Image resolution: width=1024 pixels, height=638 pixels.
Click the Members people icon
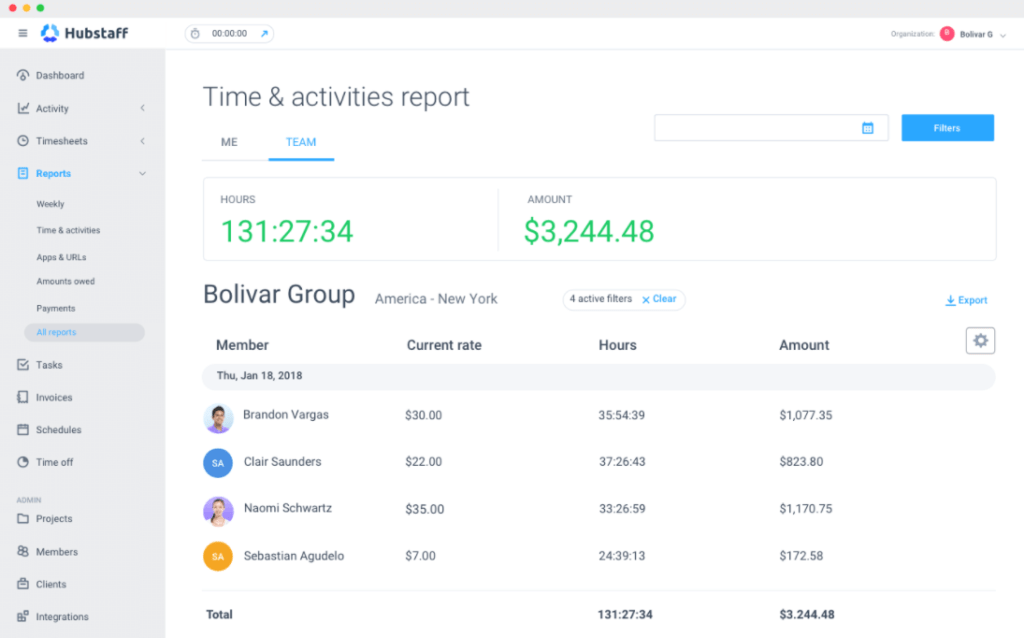pos(23,551)
